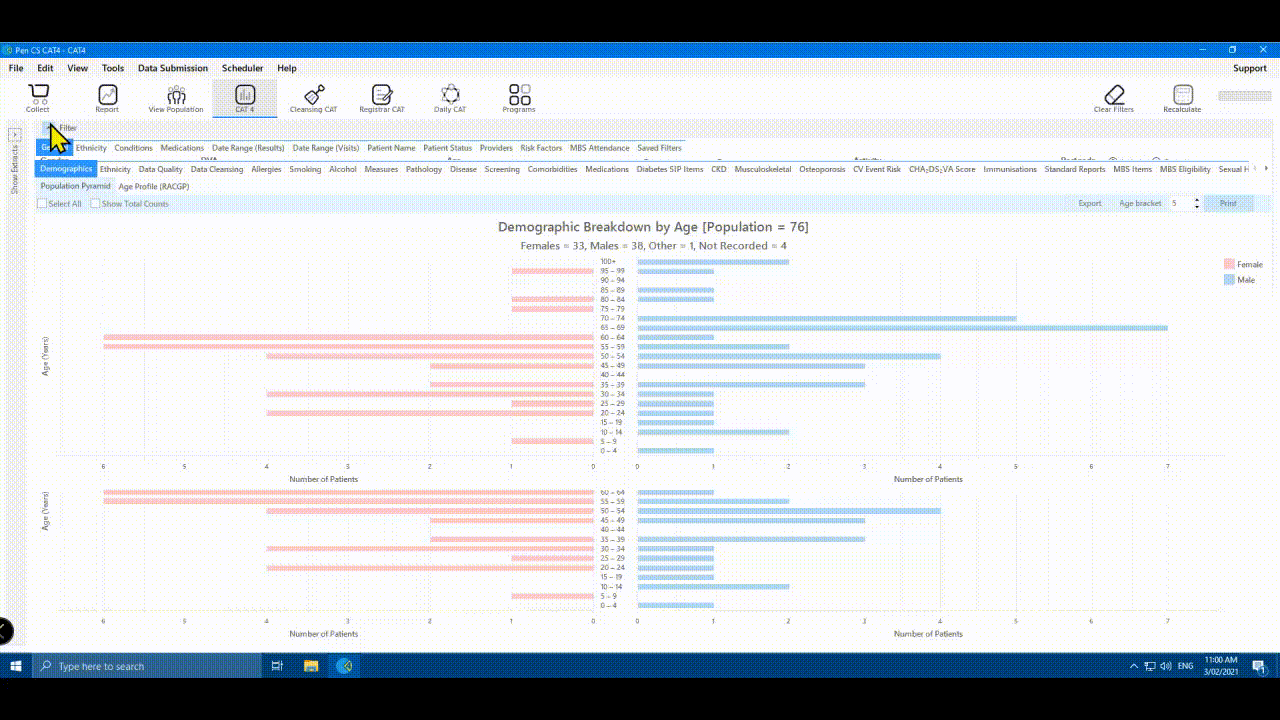
Task: Click the Windows search box
Action: 146,666
